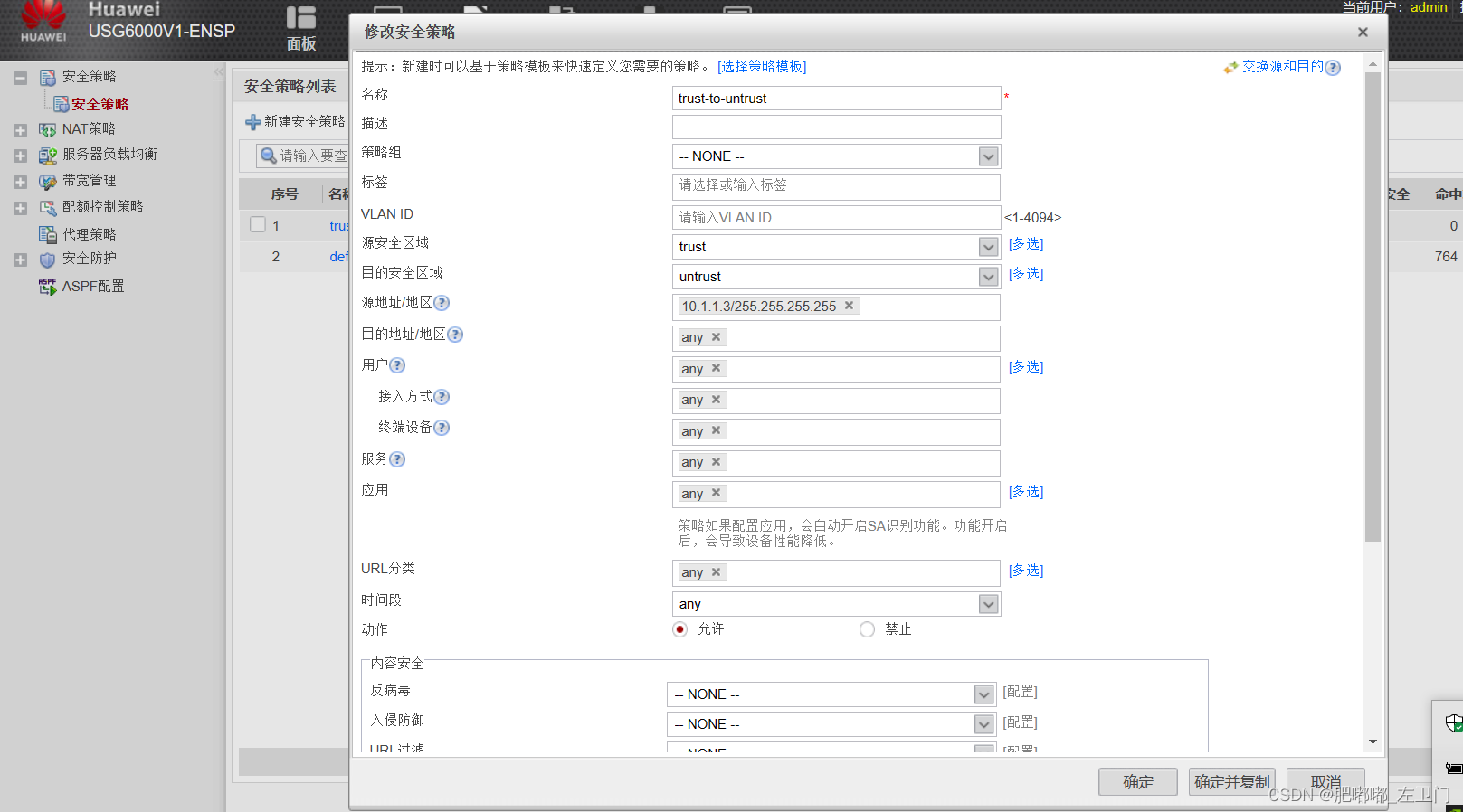Click the ASPF配置 icon in sidebar

[x=48, y=287]
